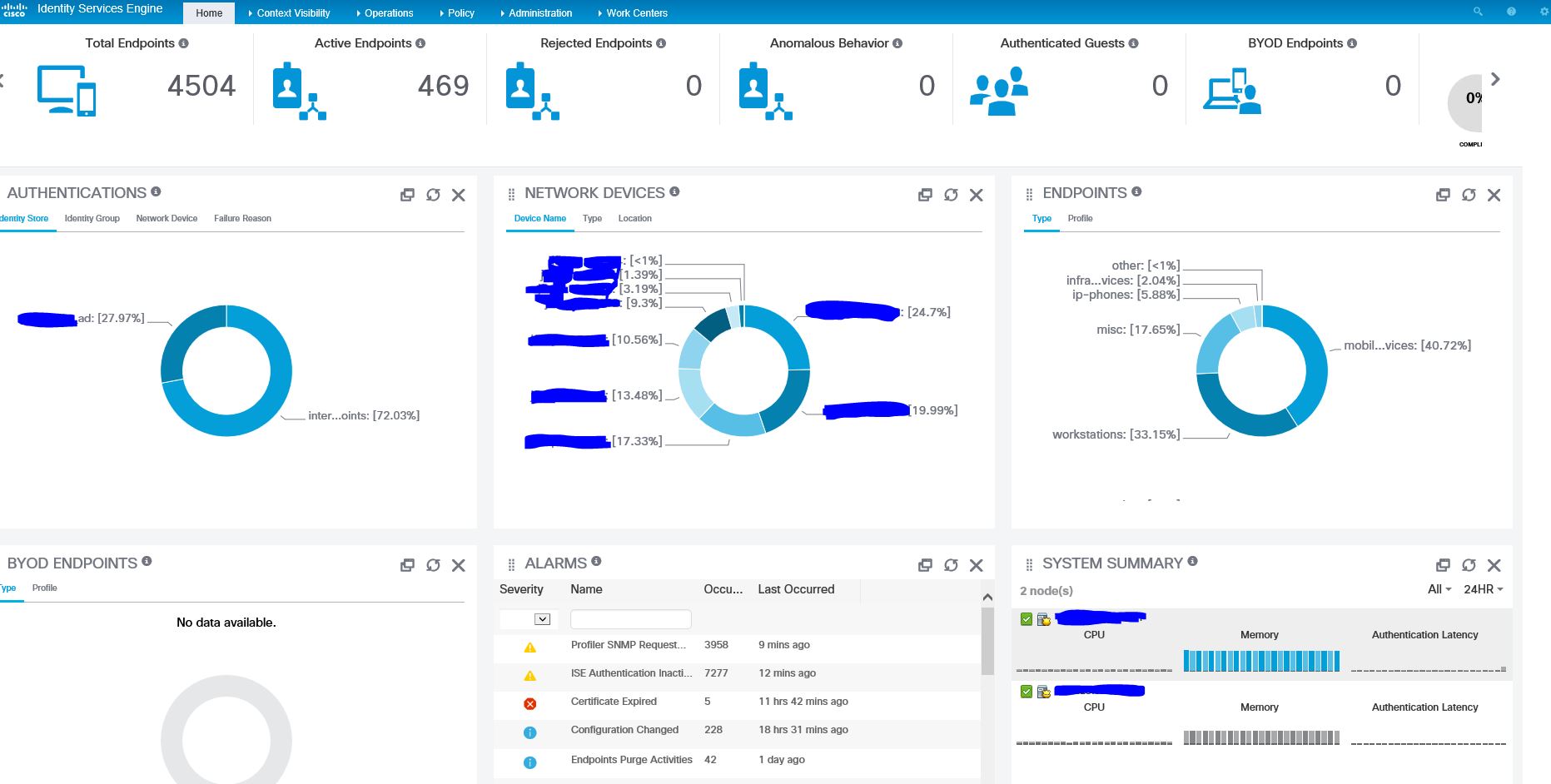The height and width of the screenshot is (784, 1551).
Task: Select Profile tab in Endpoints dashlet
Action: click(x=1080, y=218)
